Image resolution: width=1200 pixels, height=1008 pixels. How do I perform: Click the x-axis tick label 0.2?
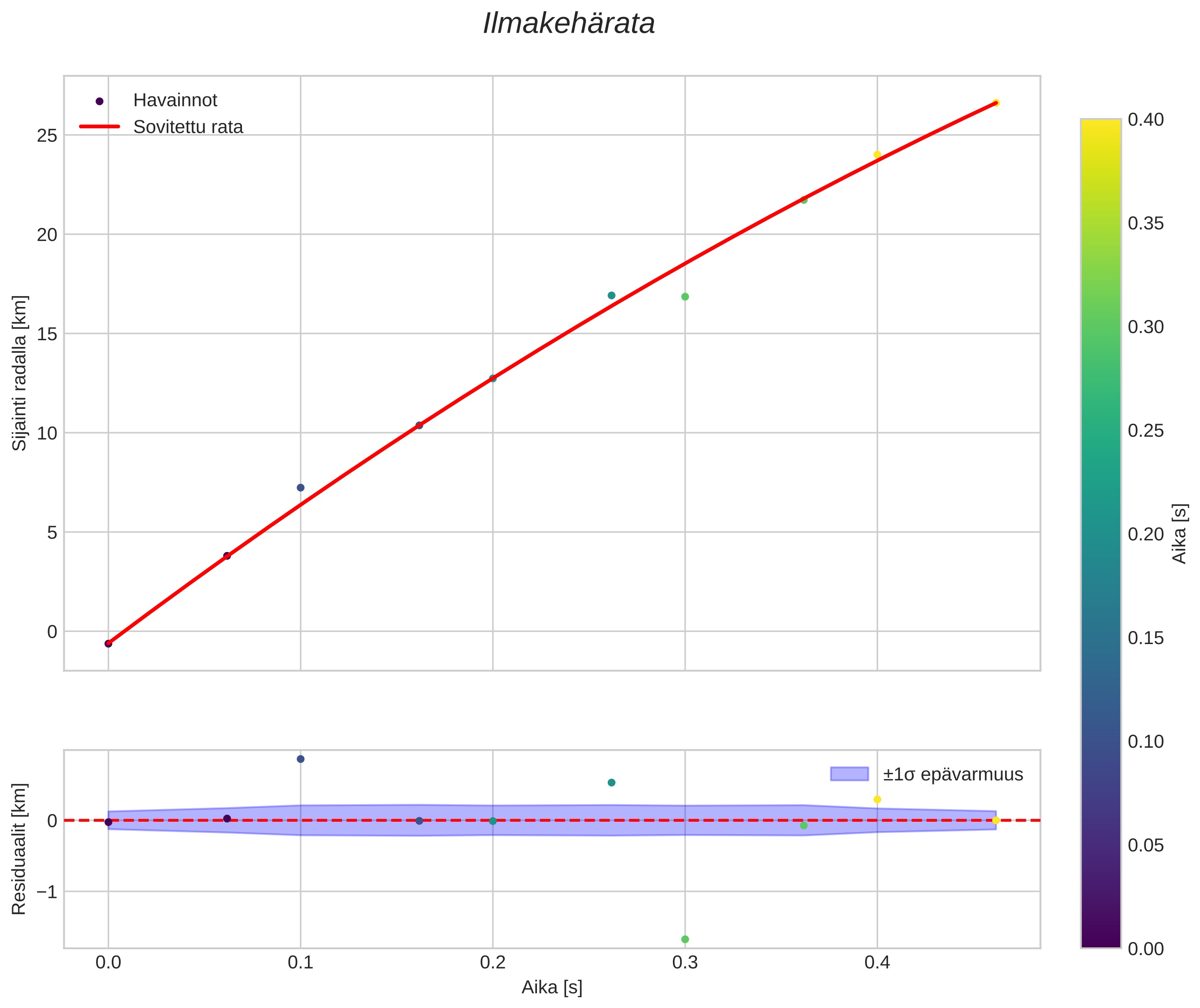pyautogui.click(x=492, y=963)
